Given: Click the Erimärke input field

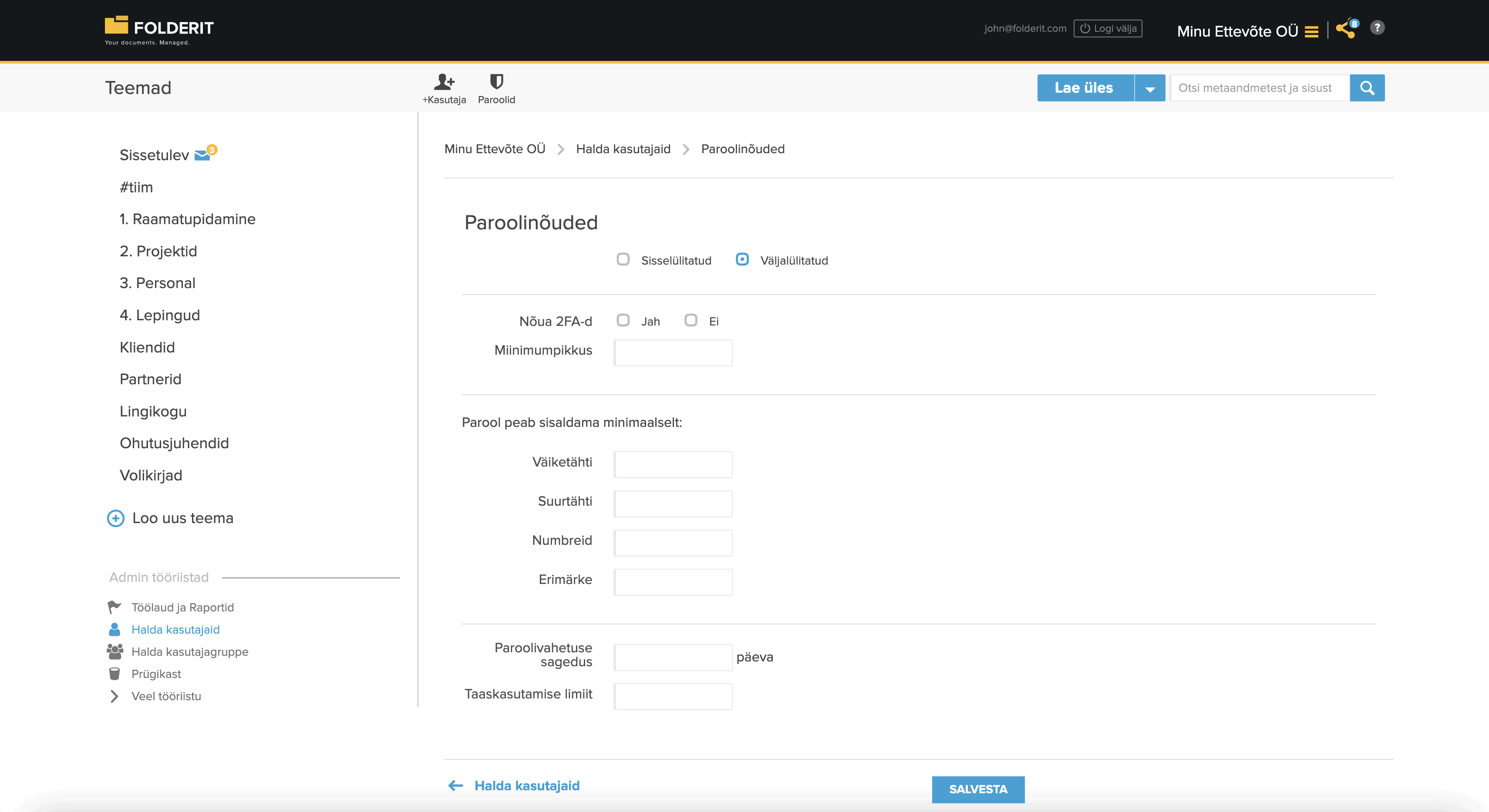Looking at the screenshot, I should (x=673, y=582).
